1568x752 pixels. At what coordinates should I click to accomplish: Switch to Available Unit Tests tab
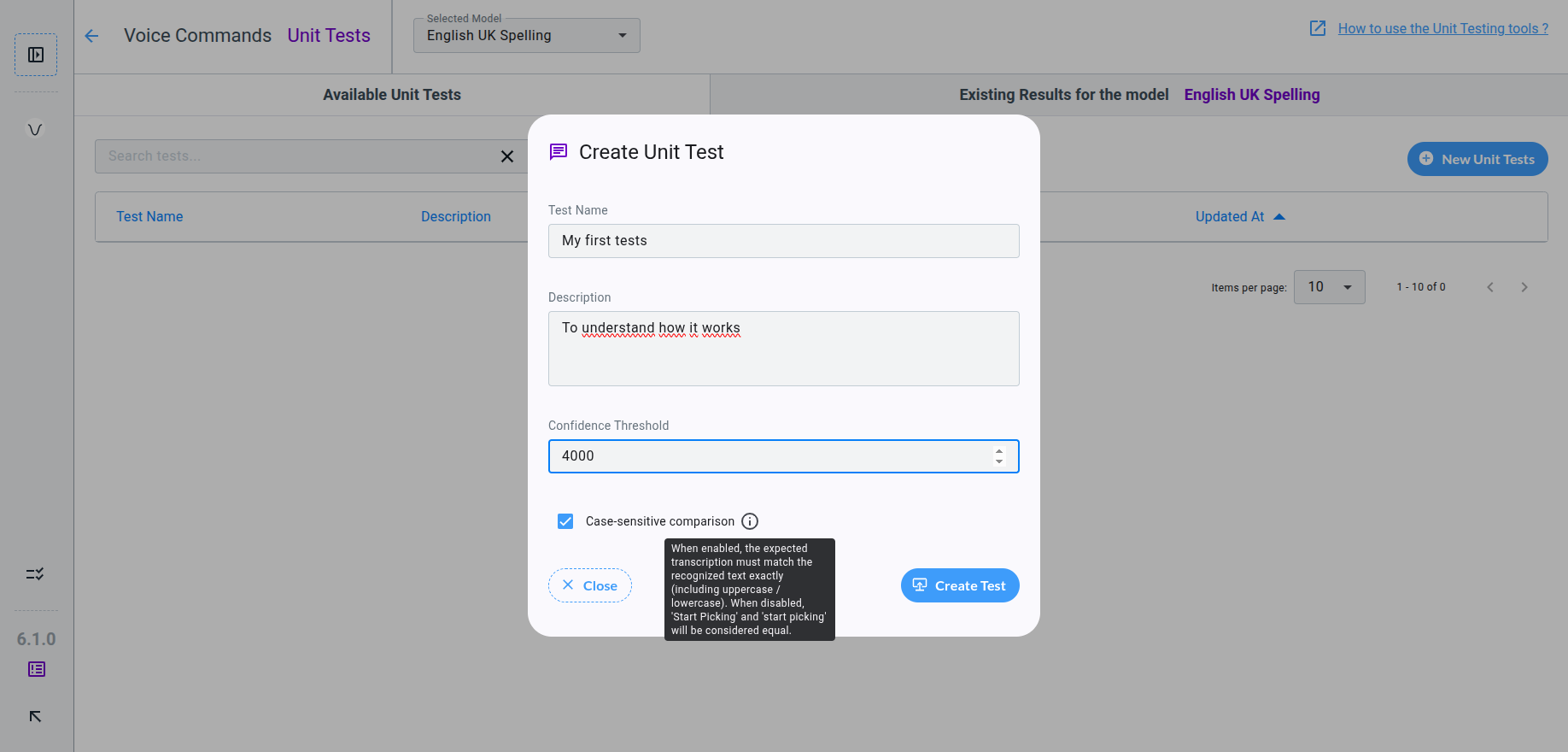click(x=392, y=95)
